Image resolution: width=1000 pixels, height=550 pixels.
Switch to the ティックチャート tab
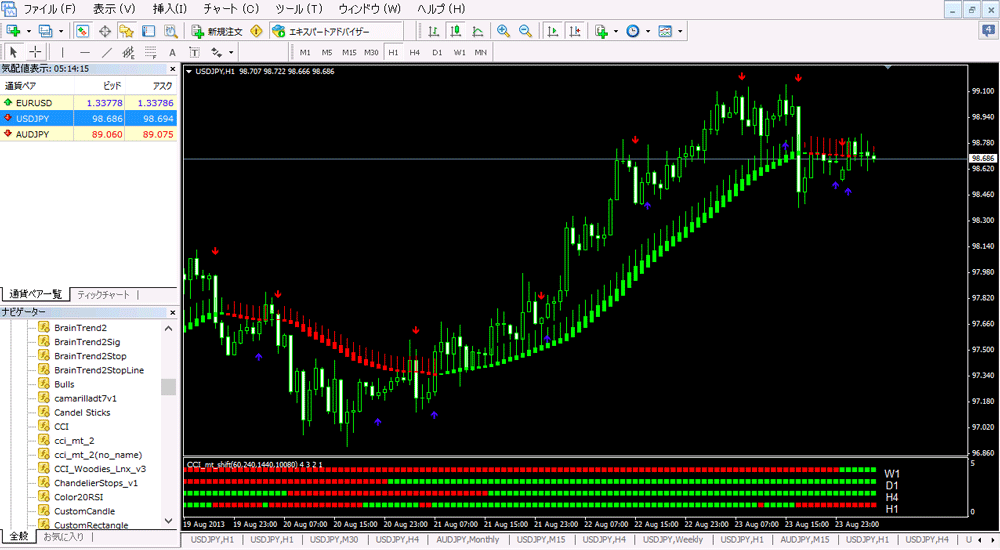coord(103,295)
